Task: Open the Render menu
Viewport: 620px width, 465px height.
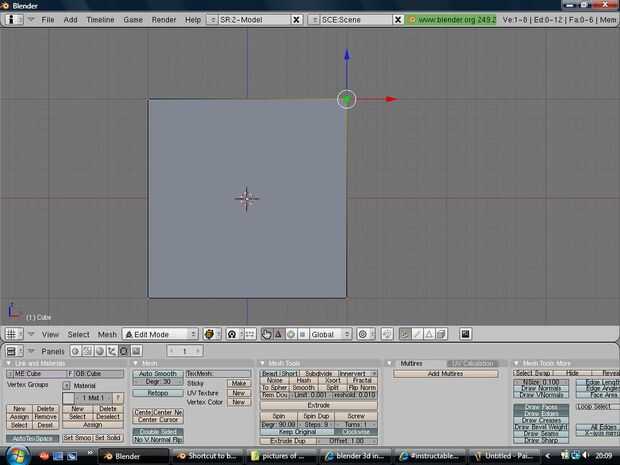Action: 164,19
